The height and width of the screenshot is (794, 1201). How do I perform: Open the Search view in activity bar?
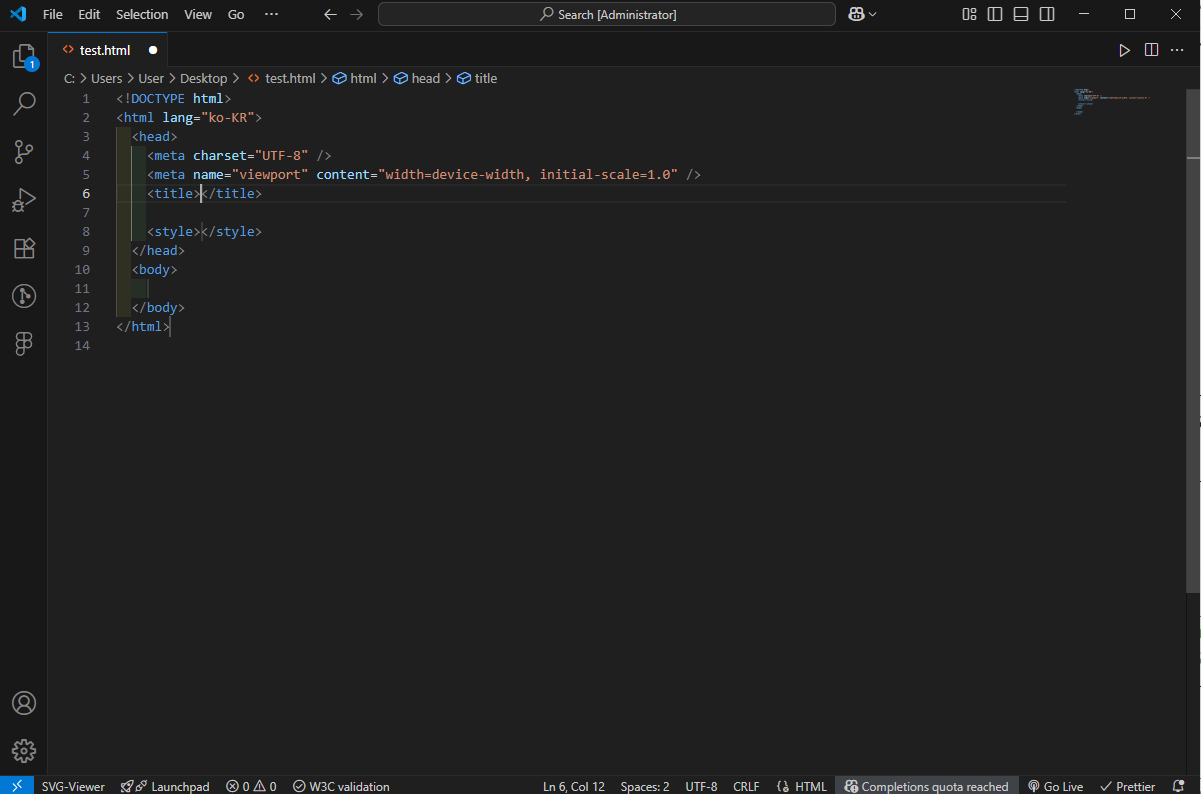coord(24,103)
